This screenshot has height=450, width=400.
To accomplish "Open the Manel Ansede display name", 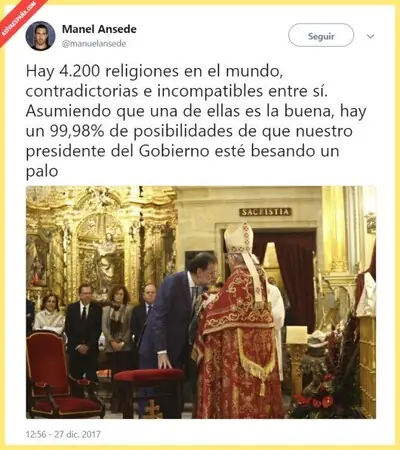I will click(x=99, y=29).
